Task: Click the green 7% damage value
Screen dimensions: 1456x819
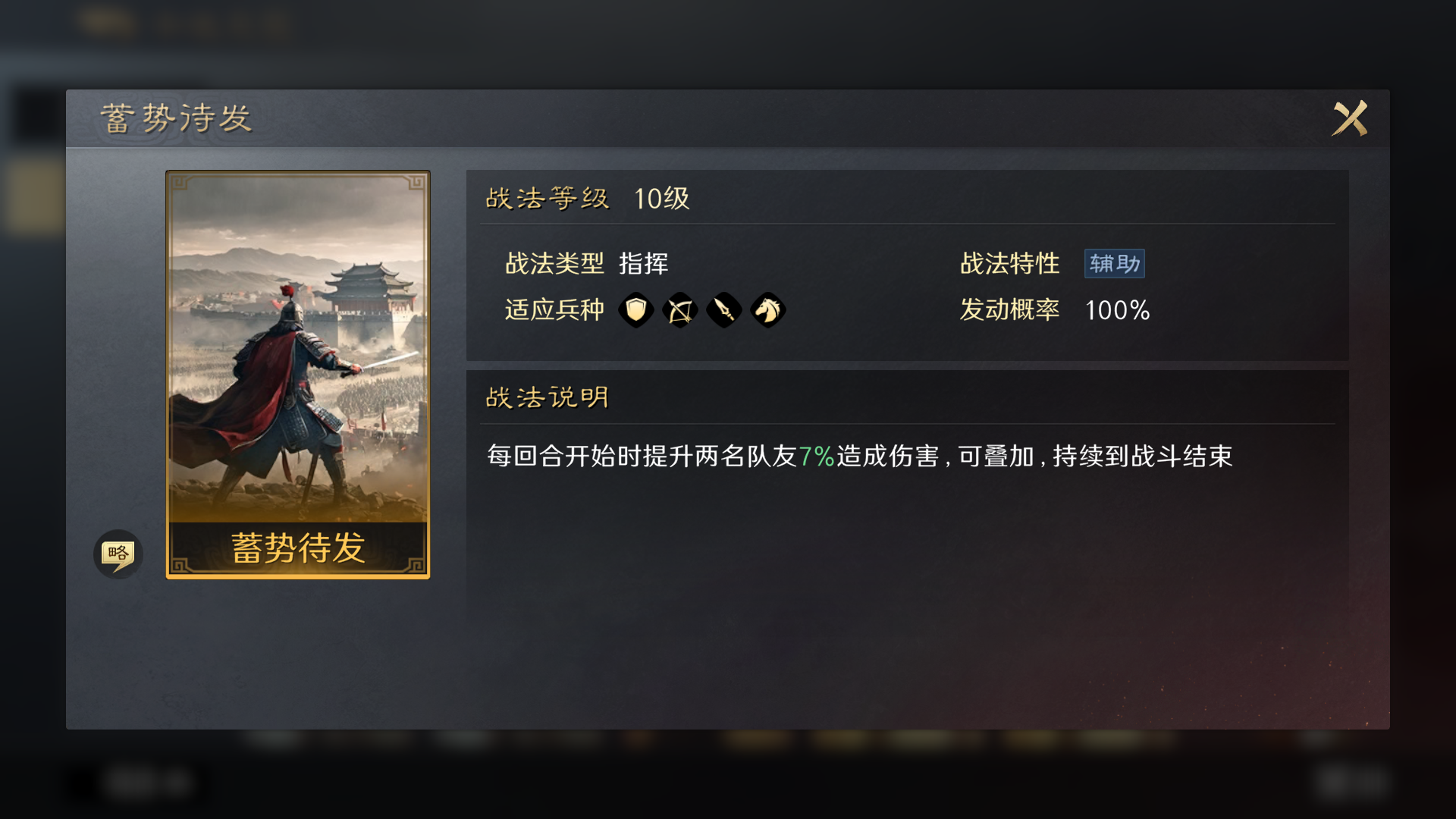Action: click(816, 457)
